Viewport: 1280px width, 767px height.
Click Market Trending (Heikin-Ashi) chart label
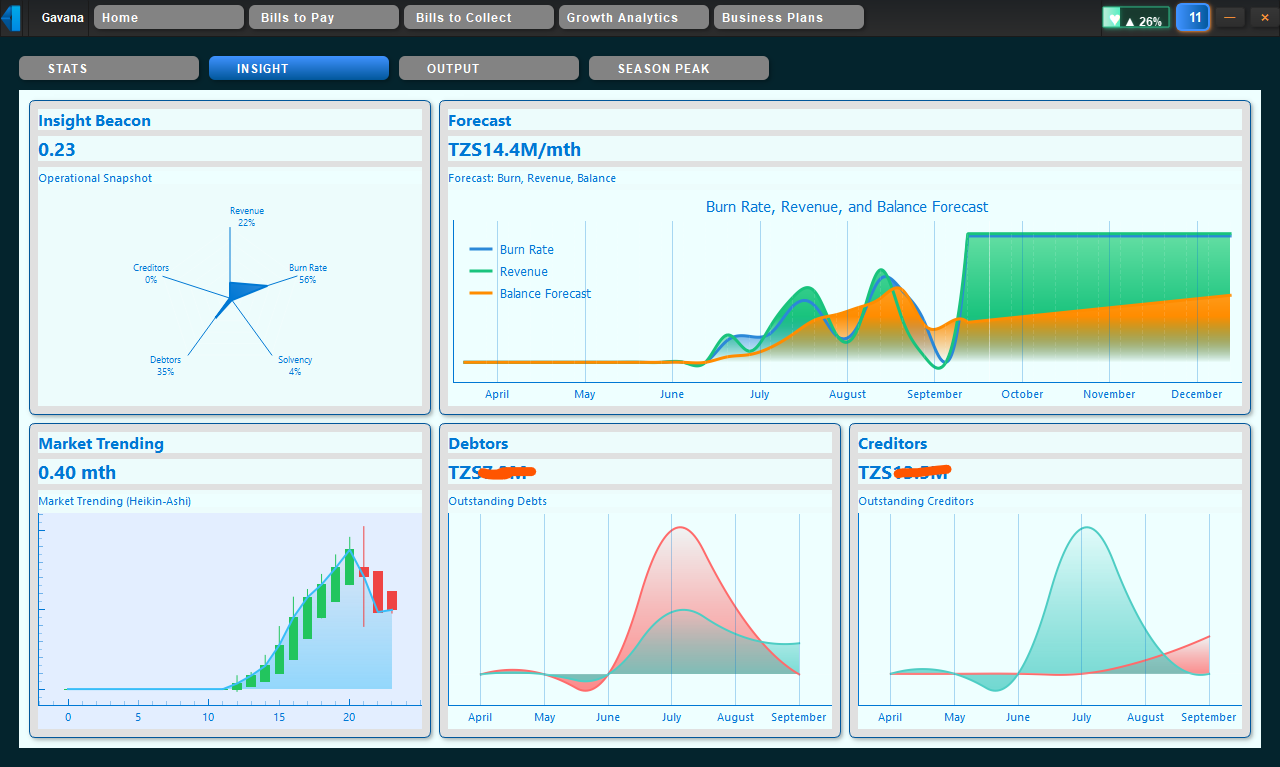click(x=115, y=501)
